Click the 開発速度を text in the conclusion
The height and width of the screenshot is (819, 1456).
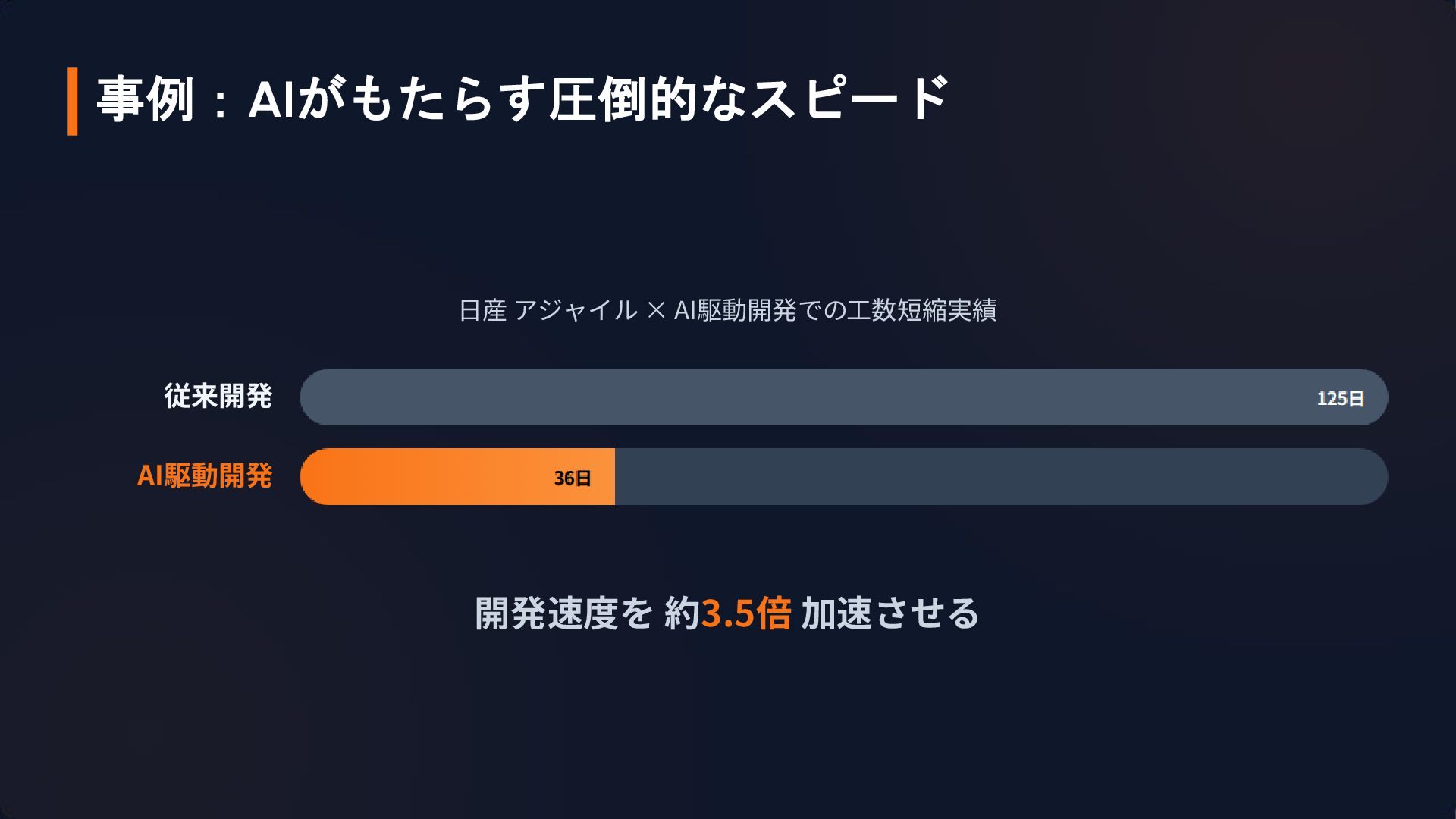[x=563, y=613]
